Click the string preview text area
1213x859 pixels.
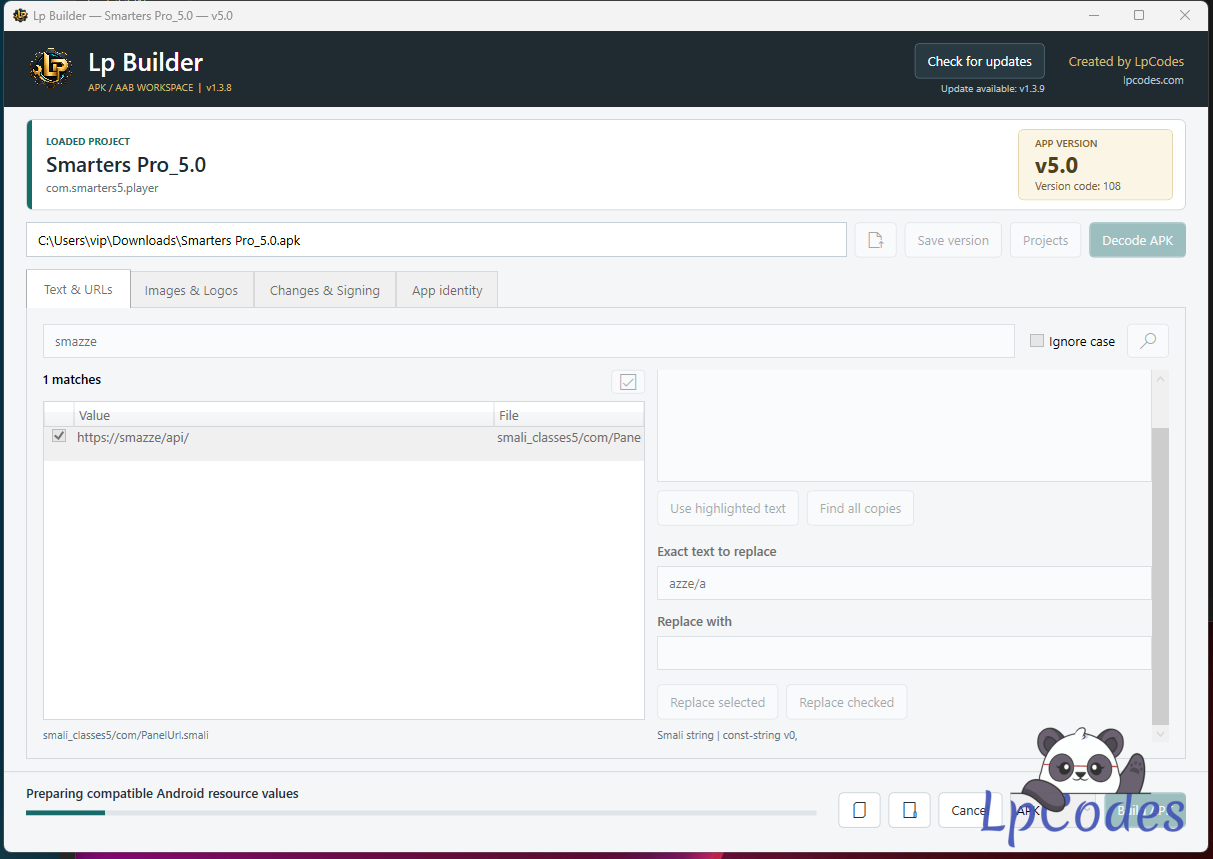[x=904, y=426]
